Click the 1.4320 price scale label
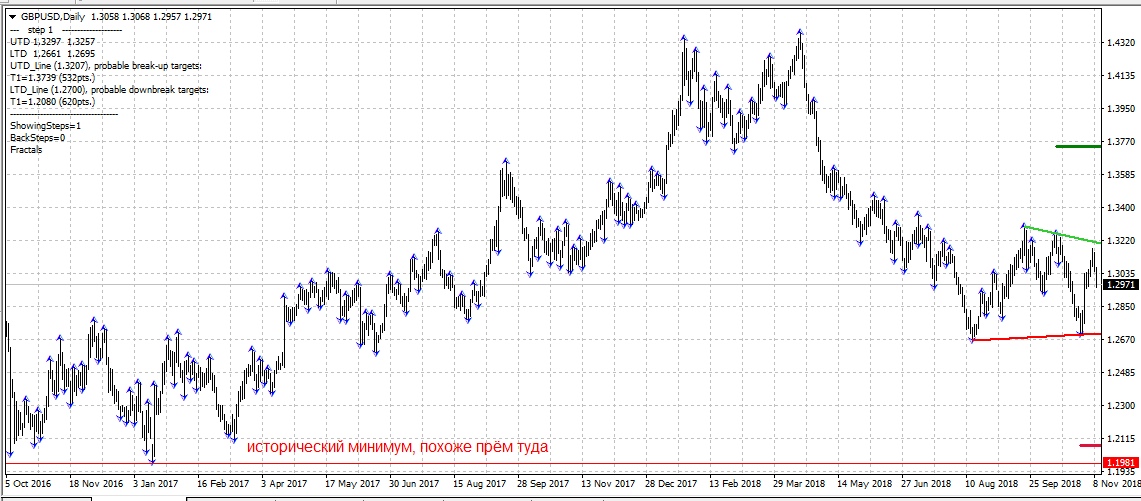Screen dimensions: 1141x501 pos(1120,43)
